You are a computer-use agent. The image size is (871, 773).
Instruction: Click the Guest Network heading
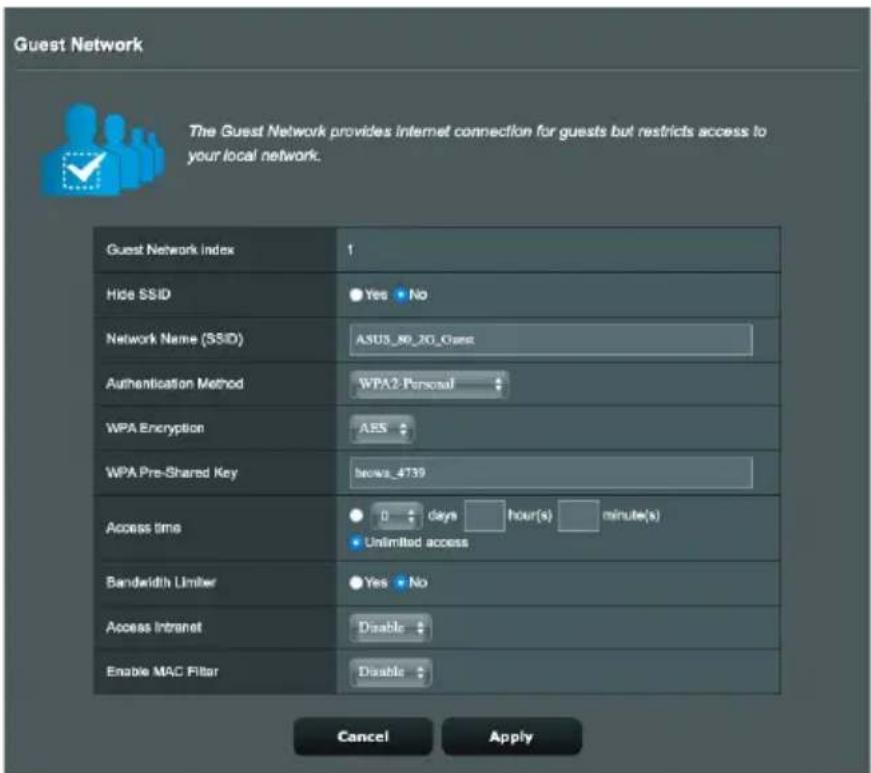point(78,44)
